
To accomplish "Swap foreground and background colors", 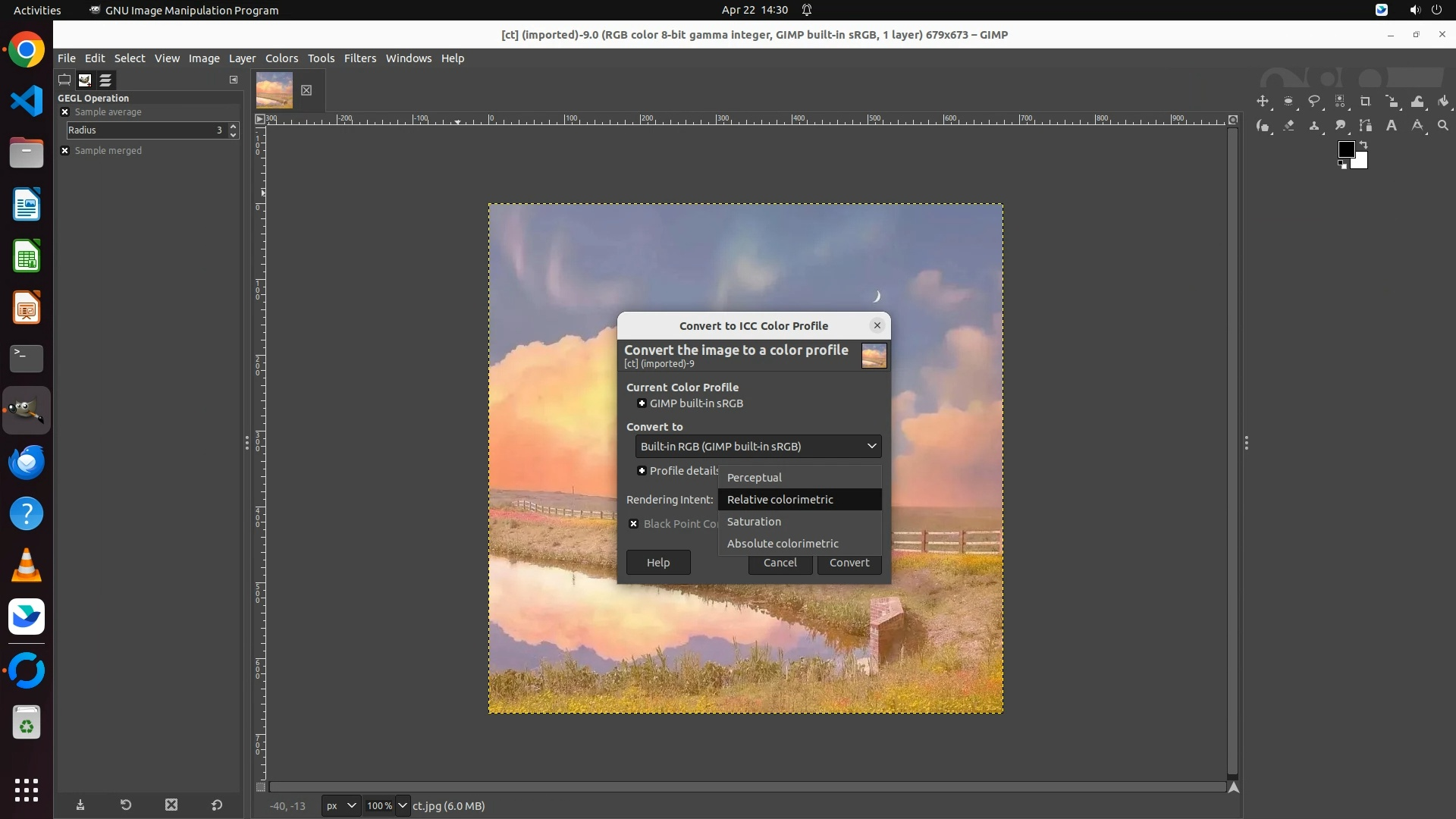I will pyautogui.click(x=1363, y=144).
